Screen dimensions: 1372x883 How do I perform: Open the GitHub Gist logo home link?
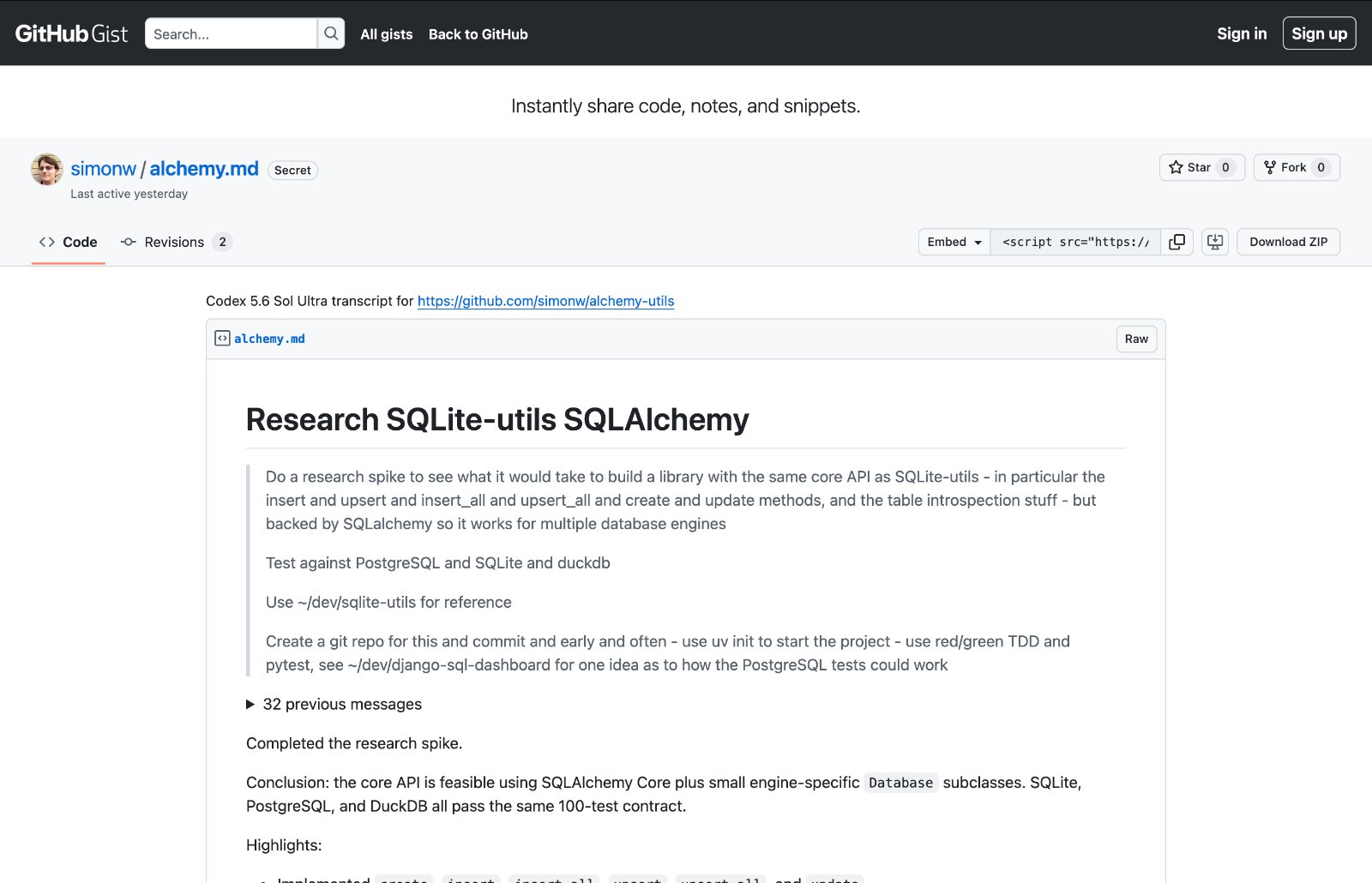point(71,33)
